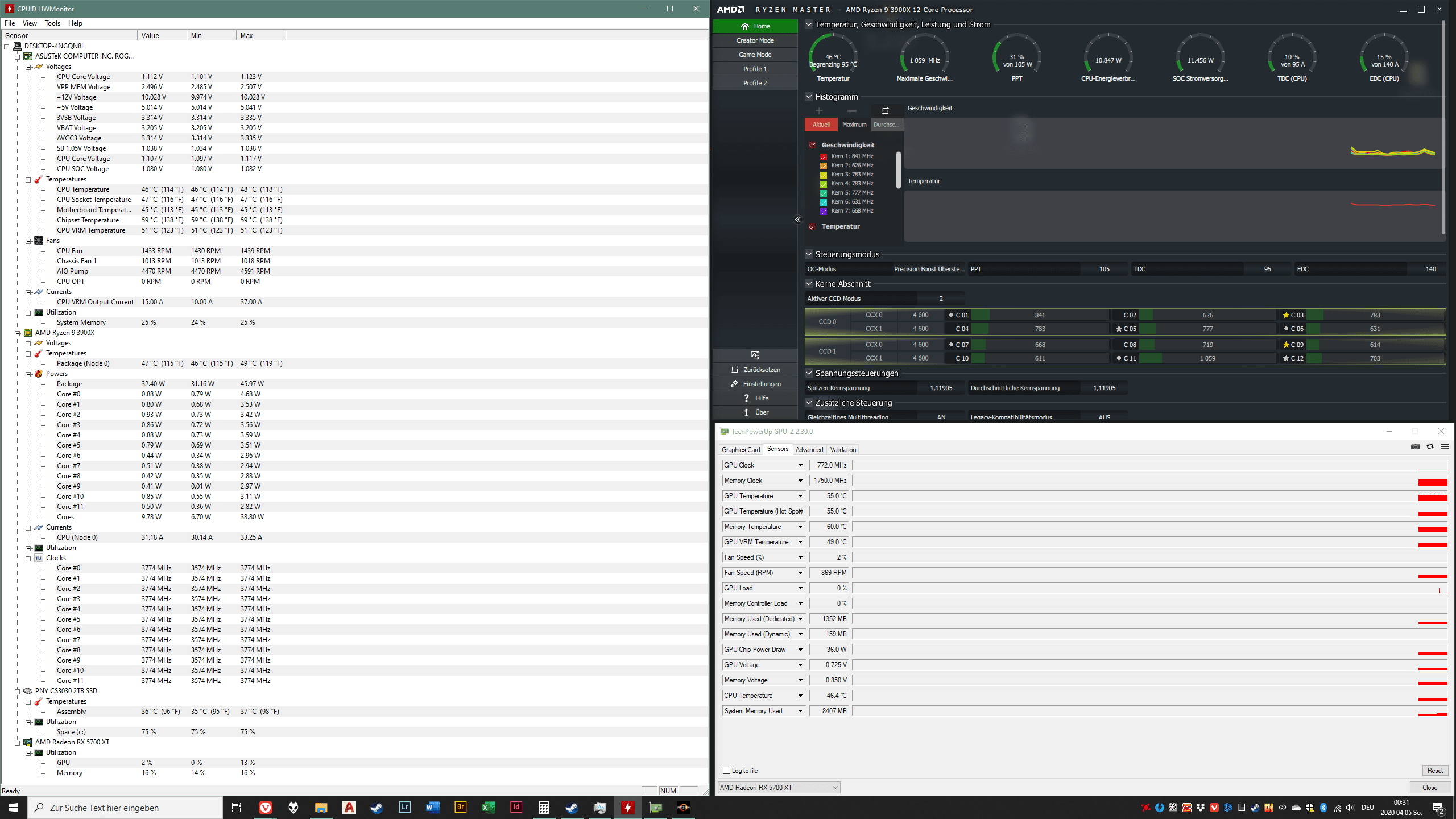This screenshot has height=819, width=1456.
Task: Open Adobe Bridge from the taskbar
Action: 460,808
